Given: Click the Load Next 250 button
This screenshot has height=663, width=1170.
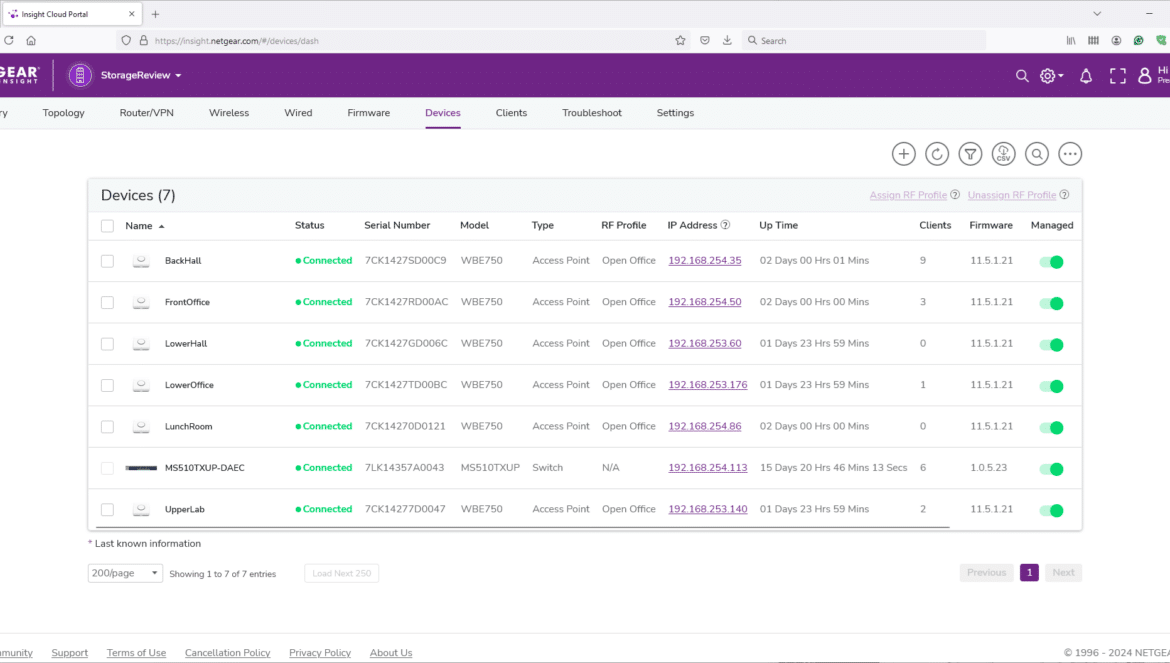Looking at the screenshot, I should point(342,573).
